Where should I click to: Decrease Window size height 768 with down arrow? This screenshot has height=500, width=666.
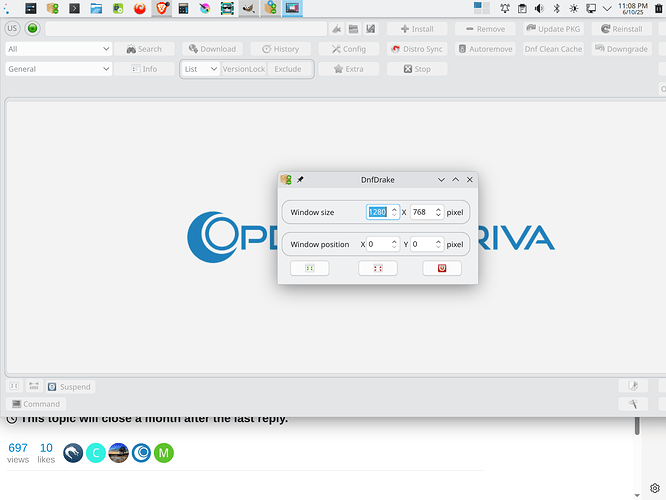[438, 215]
